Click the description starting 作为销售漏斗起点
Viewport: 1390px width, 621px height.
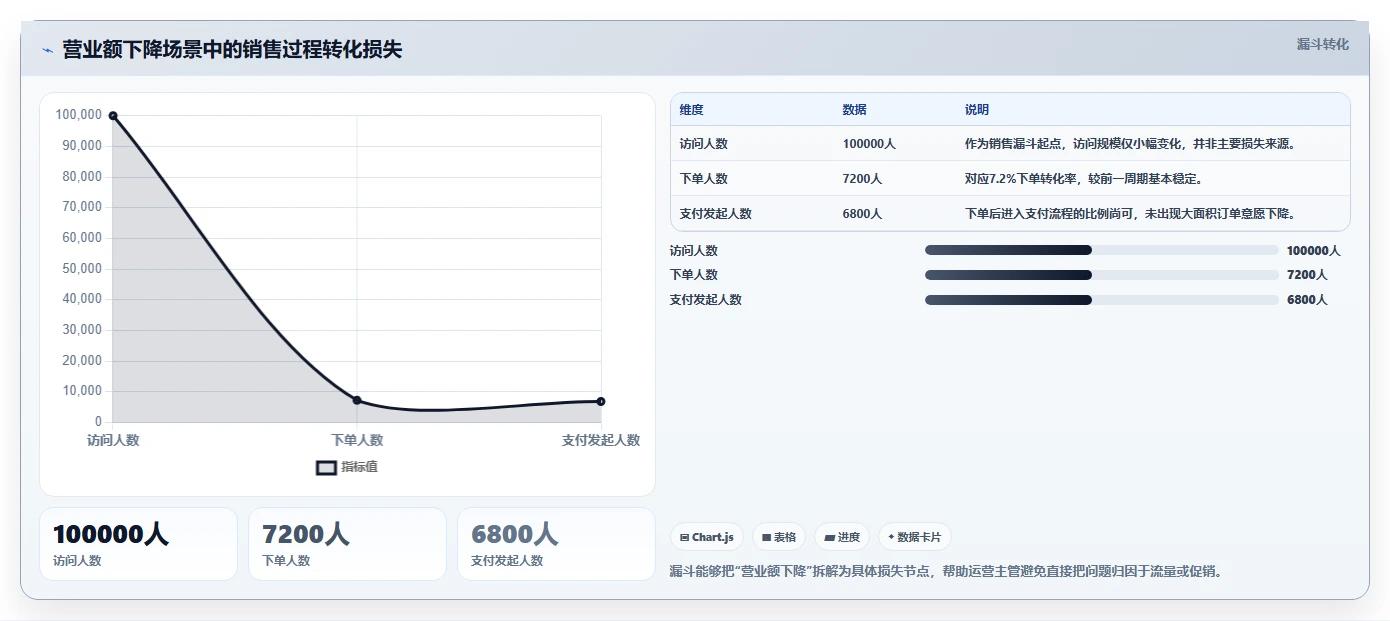(1131, 144)
